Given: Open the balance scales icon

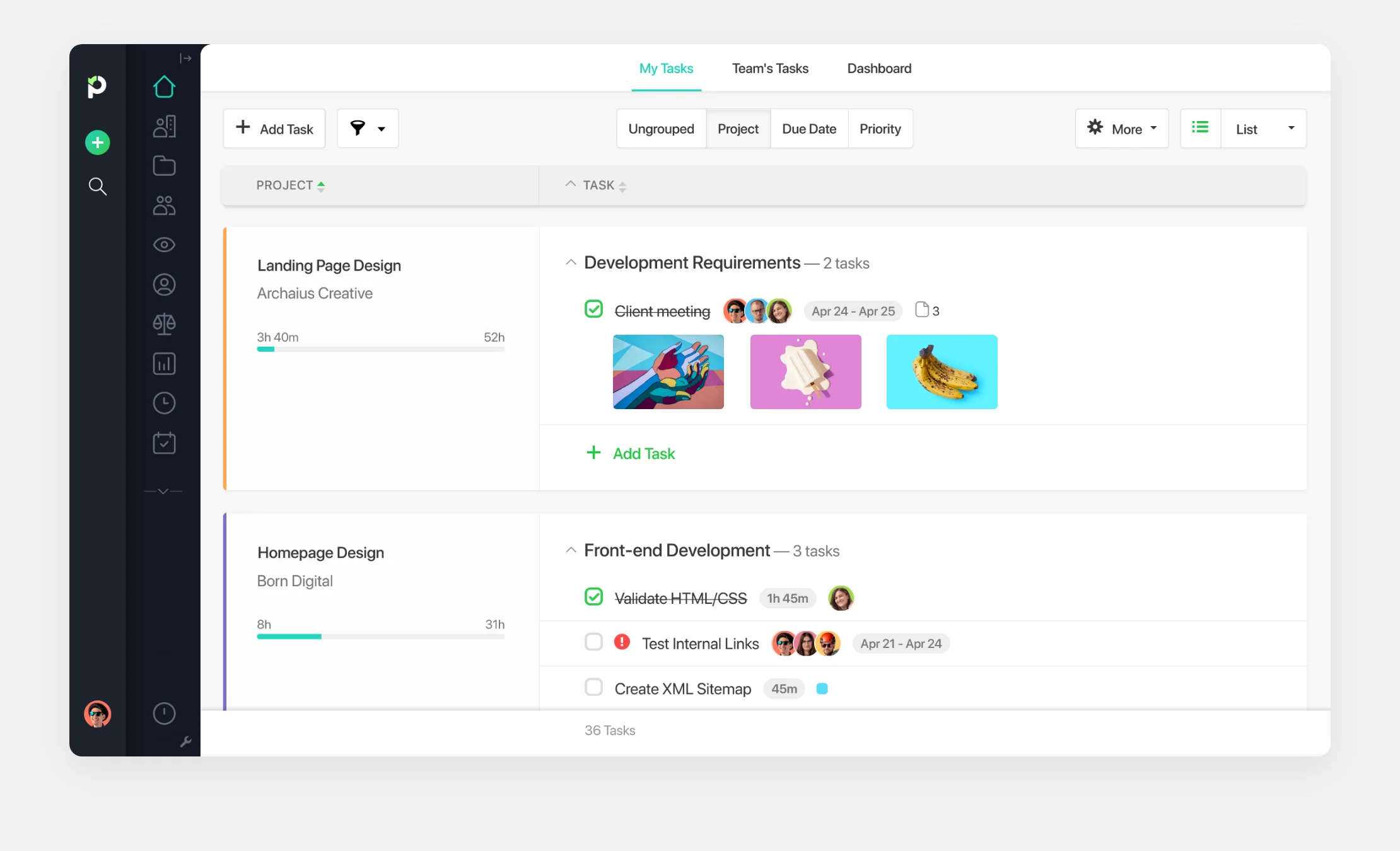Looking at the screenshot, I should click(x=164, y=324).
